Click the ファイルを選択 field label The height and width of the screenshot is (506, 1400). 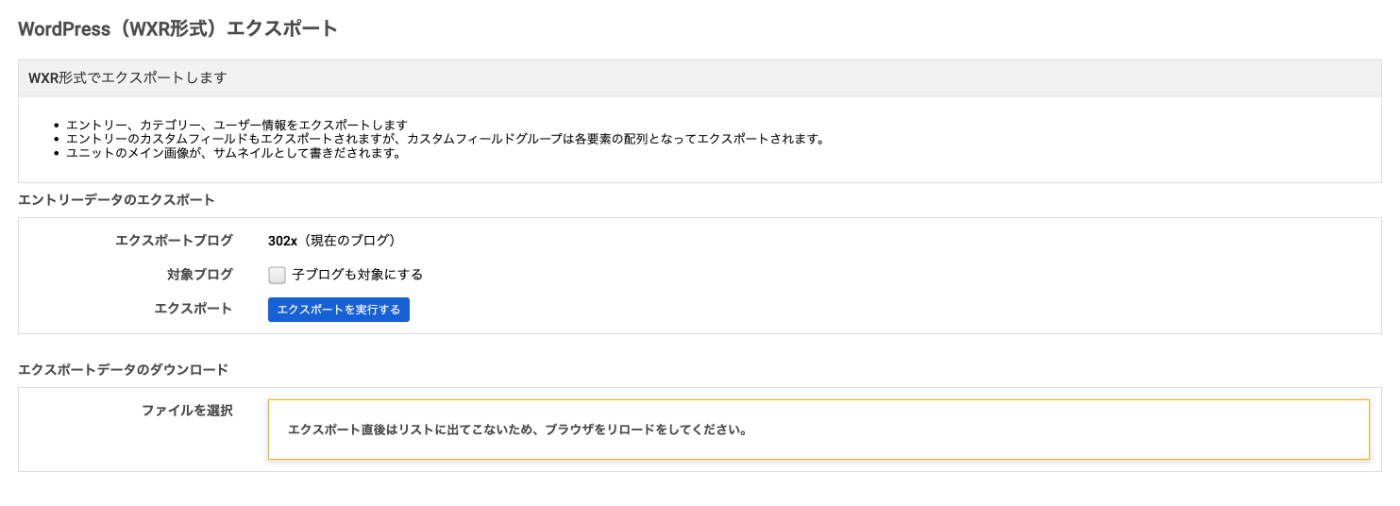(187, 410)
